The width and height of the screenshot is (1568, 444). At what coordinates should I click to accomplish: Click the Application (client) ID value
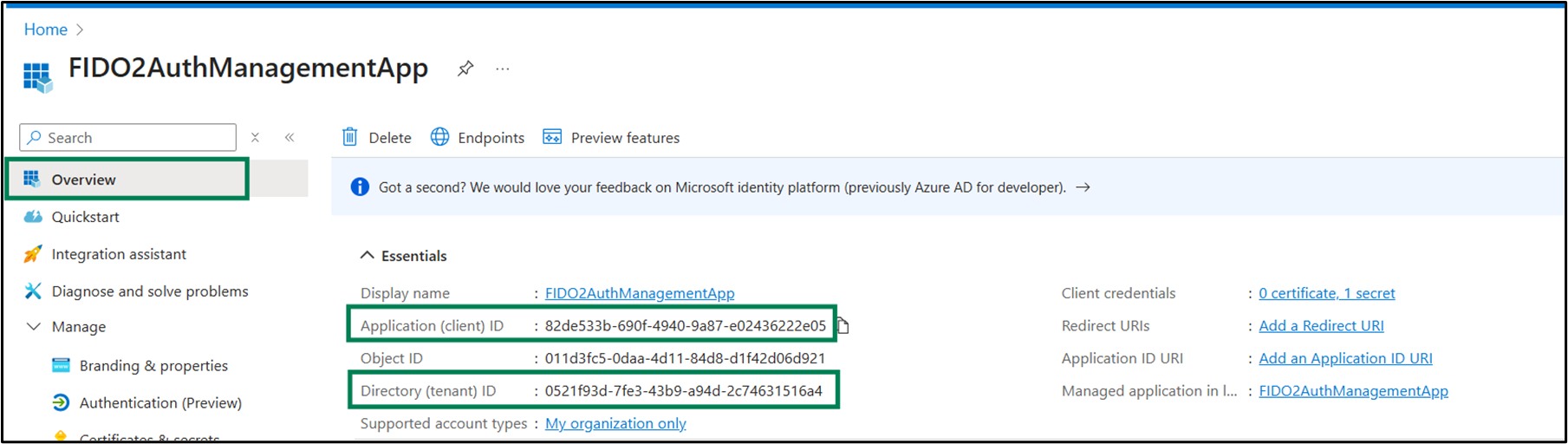[x=686, y=326]
